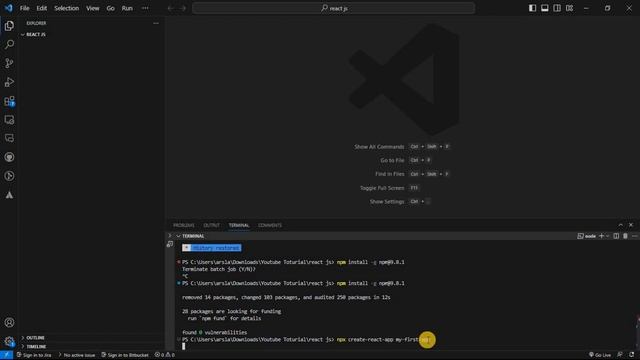This screenshot has width=640, height=360.
Task: Open the Remote Explorer view
Action: pos(9,120)
